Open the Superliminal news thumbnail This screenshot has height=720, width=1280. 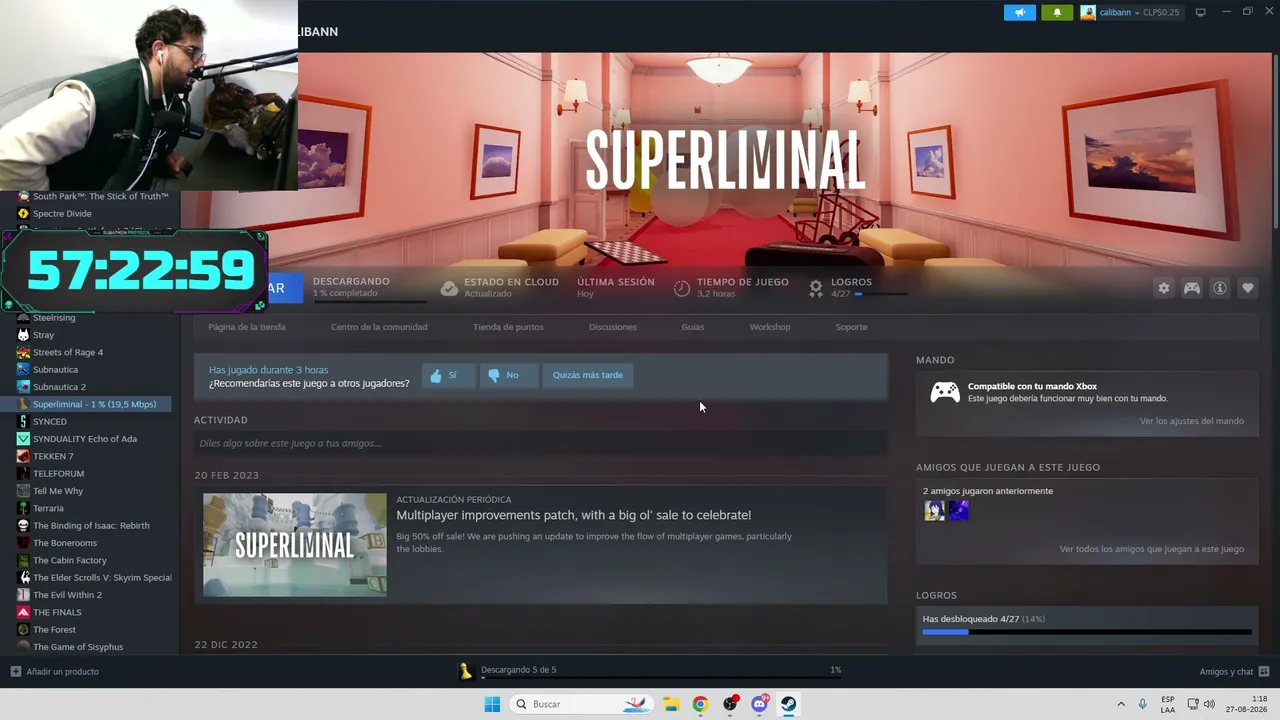tap(295, 545)
